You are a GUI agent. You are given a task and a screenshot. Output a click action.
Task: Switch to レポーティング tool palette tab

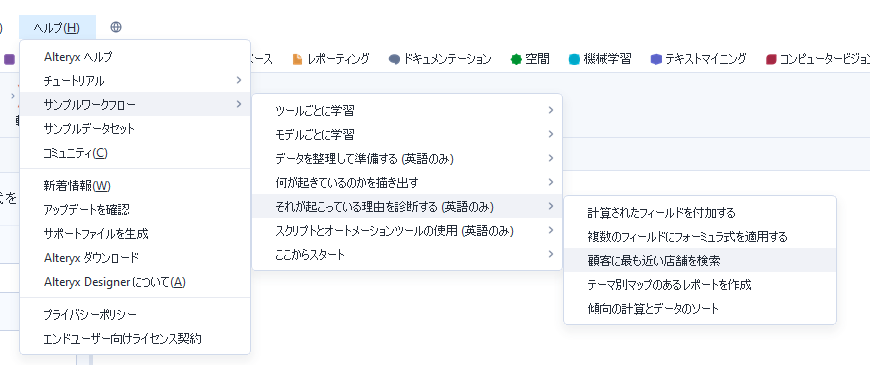coord(331,59)
